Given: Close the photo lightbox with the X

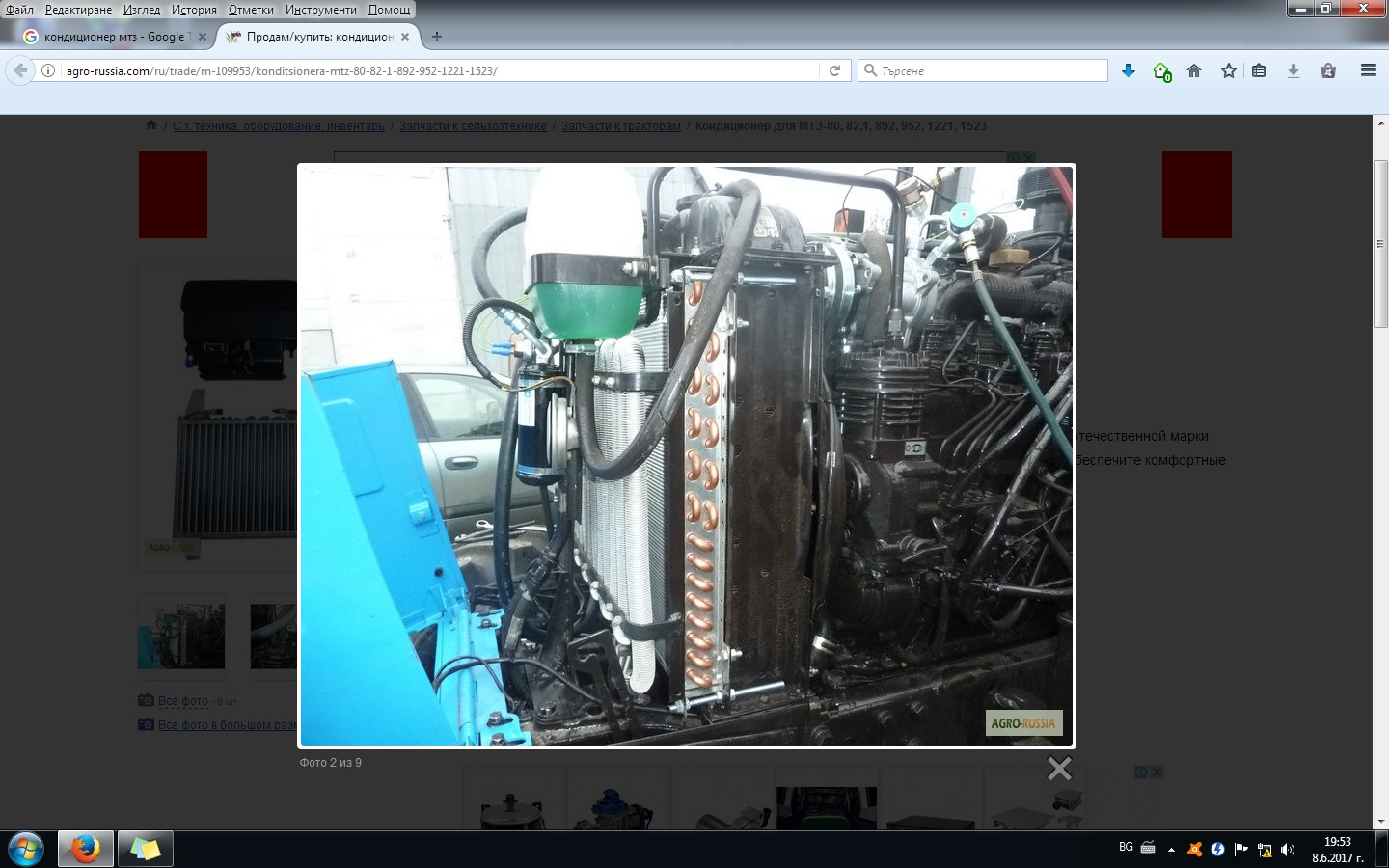Looking at the screenshot, I should point(1059,769).
